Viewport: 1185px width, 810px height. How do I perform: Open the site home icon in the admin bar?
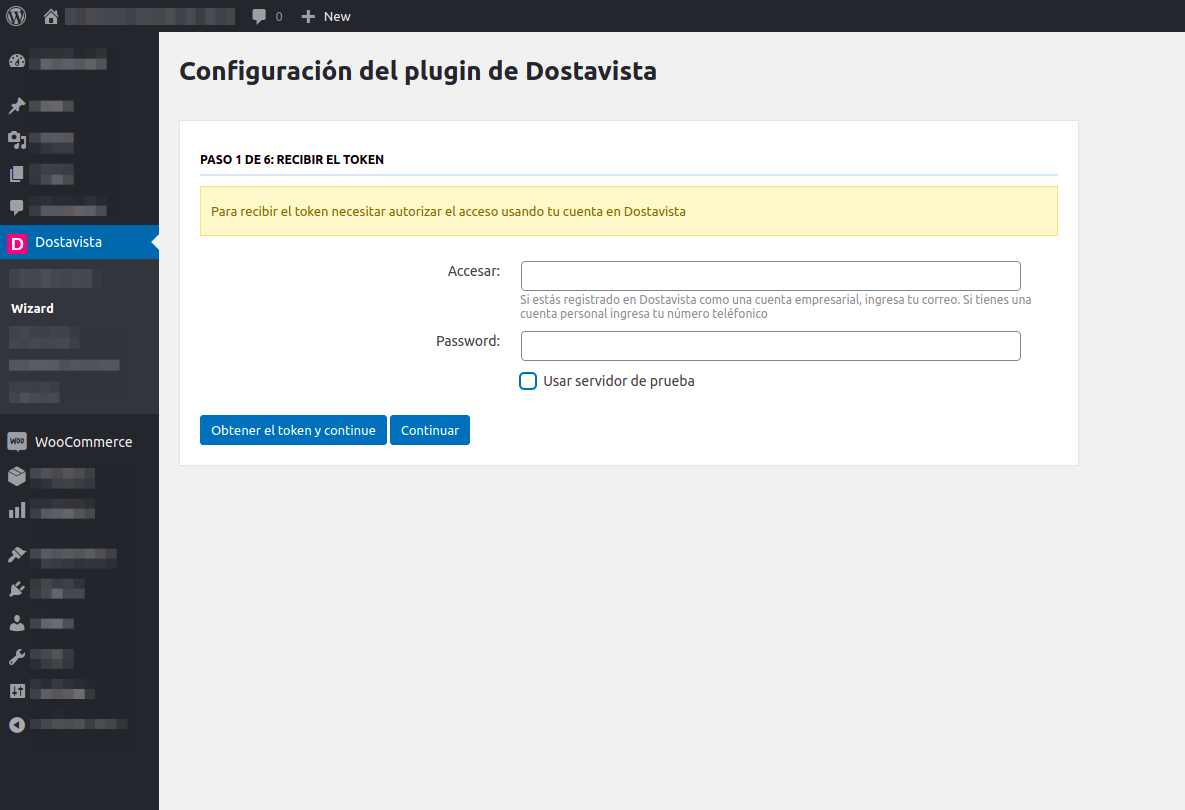[51, 16]
